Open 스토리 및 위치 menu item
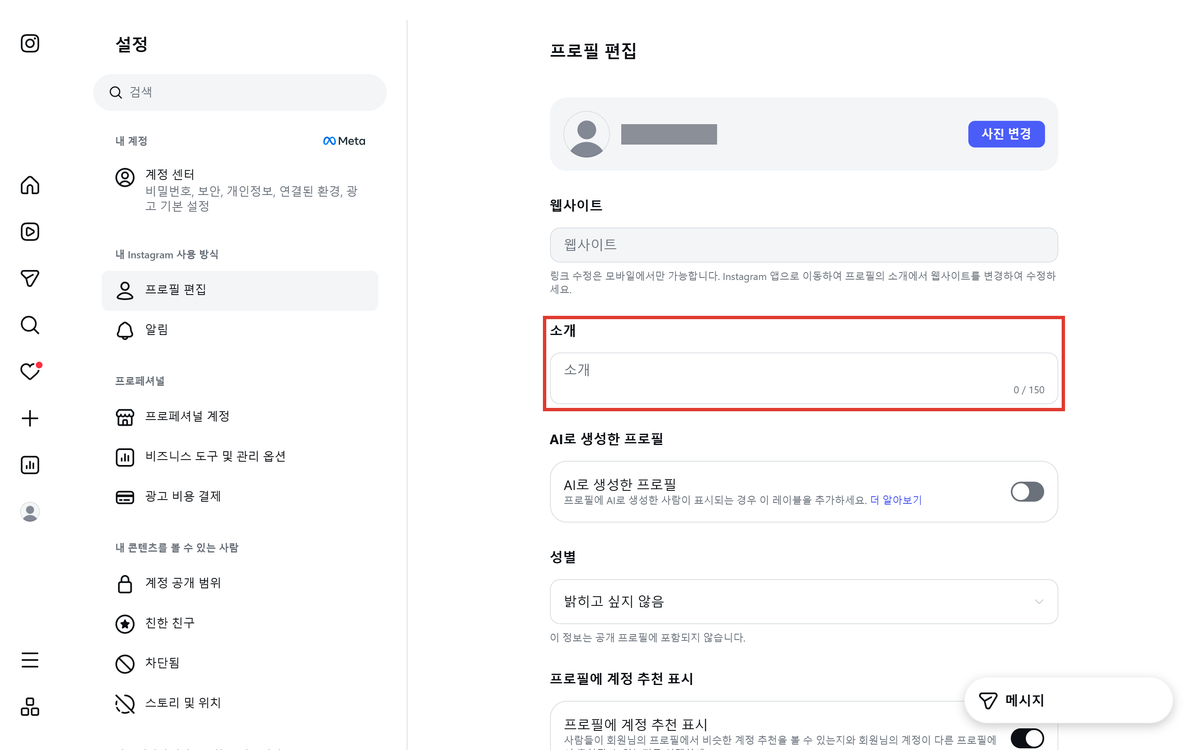Image resolution: width=1200 pixels, height=750 pixels. pyautogui.click(x=240, y=703)
